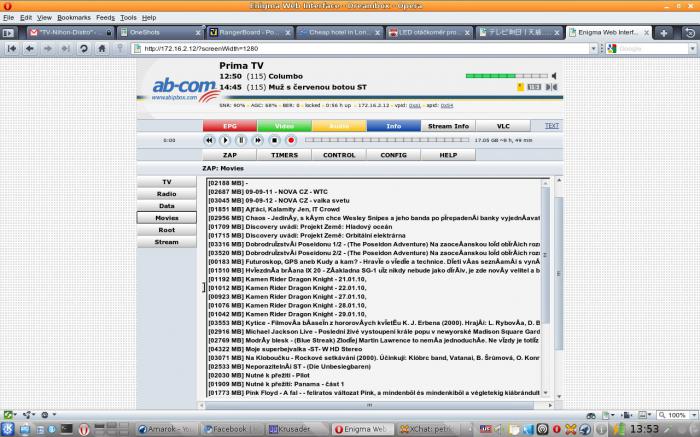Open the Bookmarks menu
The image size is (700, 437).
point(74,17)
